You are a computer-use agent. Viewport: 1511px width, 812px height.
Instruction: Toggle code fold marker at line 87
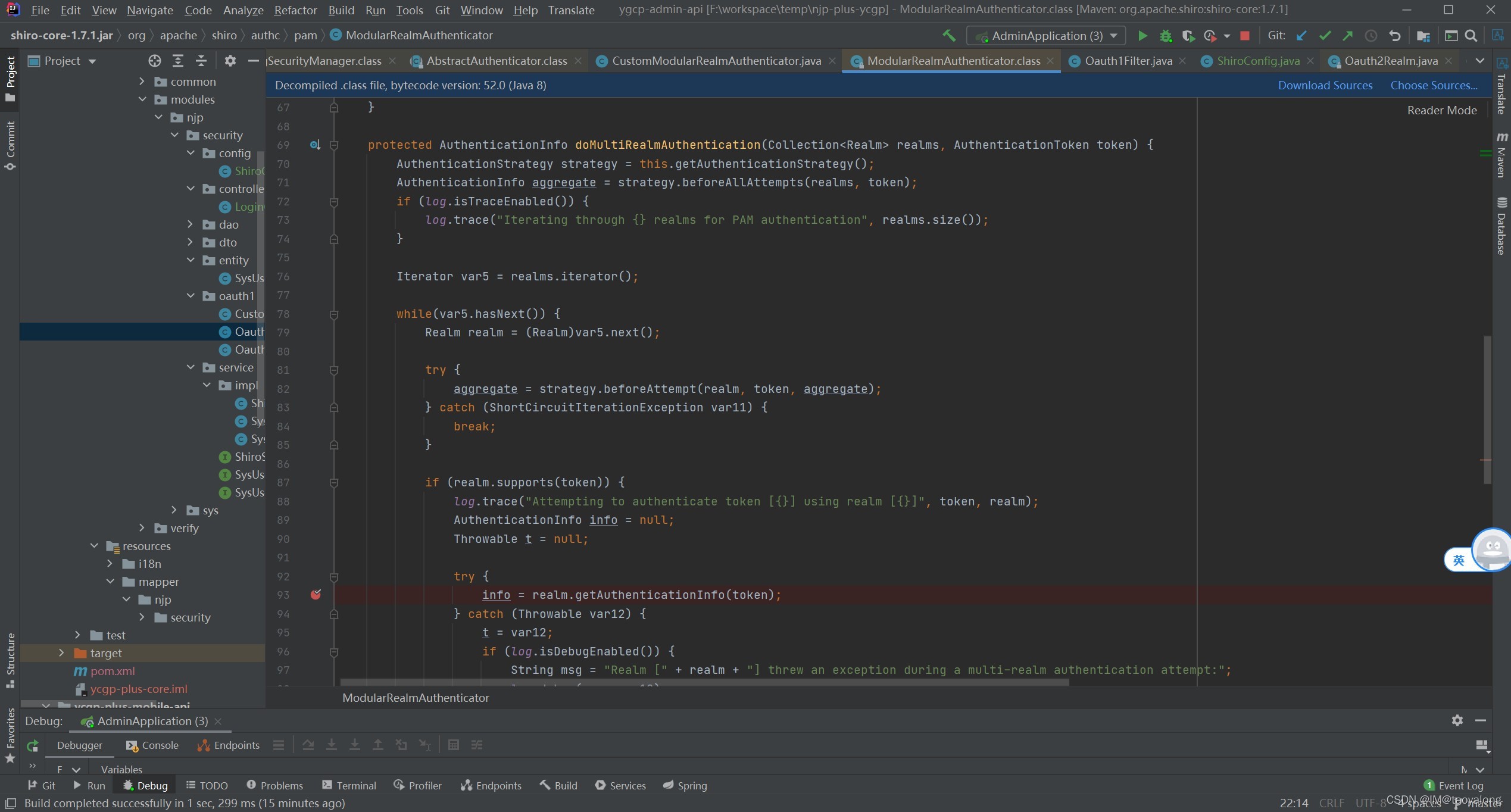(334, 483)
